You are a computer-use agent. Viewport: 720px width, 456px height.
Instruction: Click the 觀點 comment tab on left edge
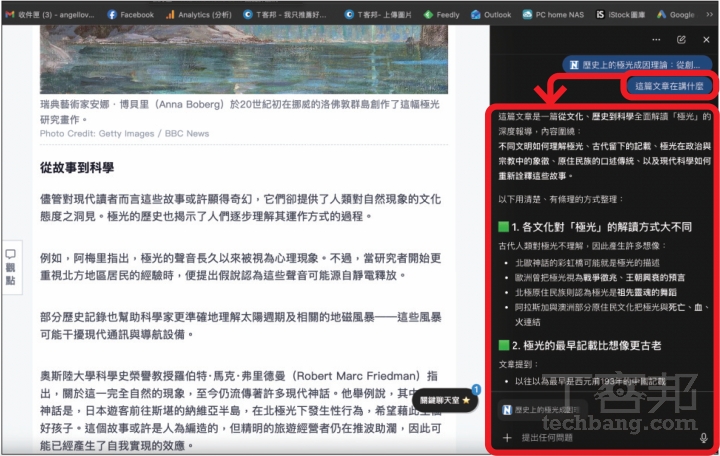[x=11, y=267]
